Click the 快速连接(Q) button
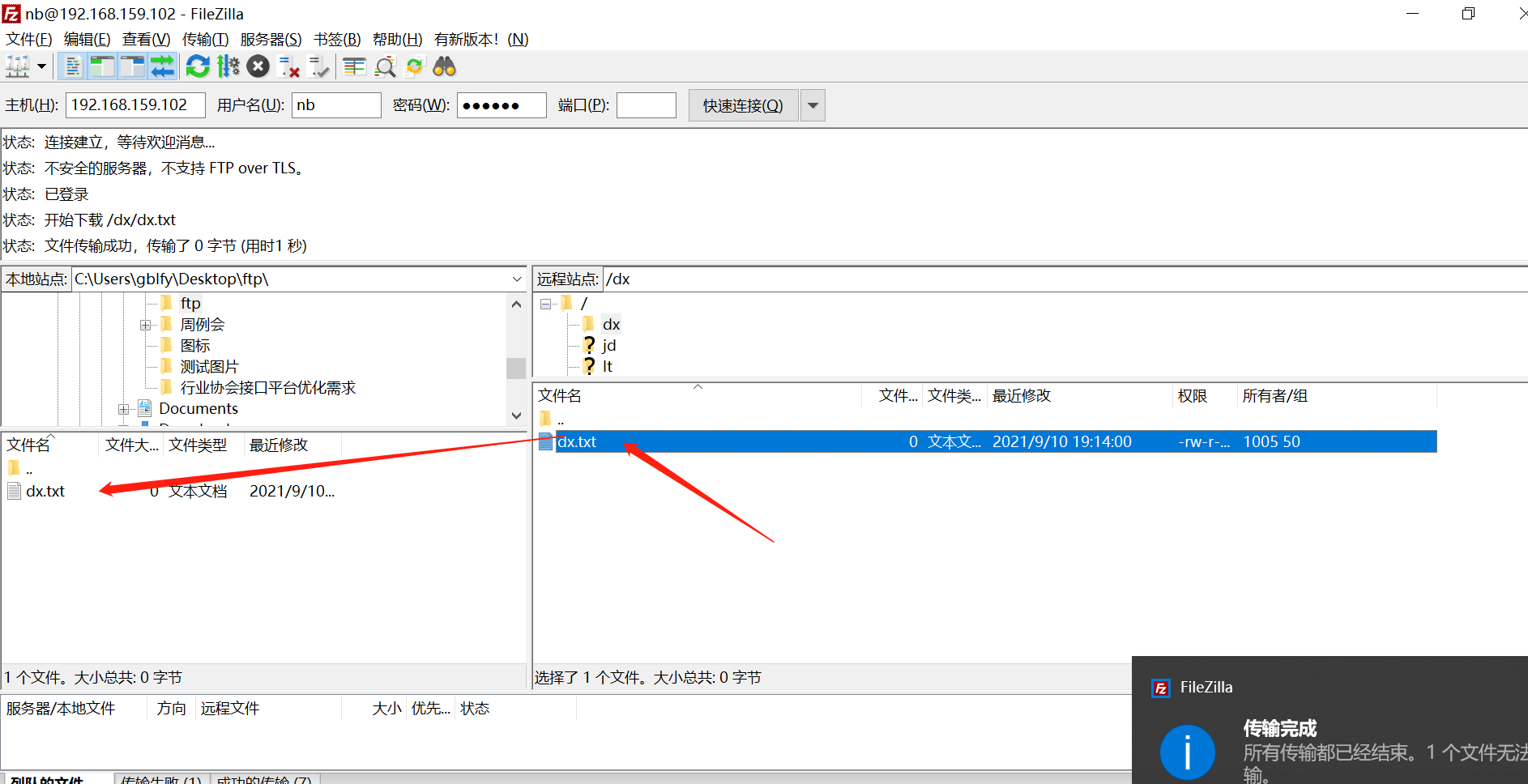This screenshot has height=784, width=1528. (743, 105)
